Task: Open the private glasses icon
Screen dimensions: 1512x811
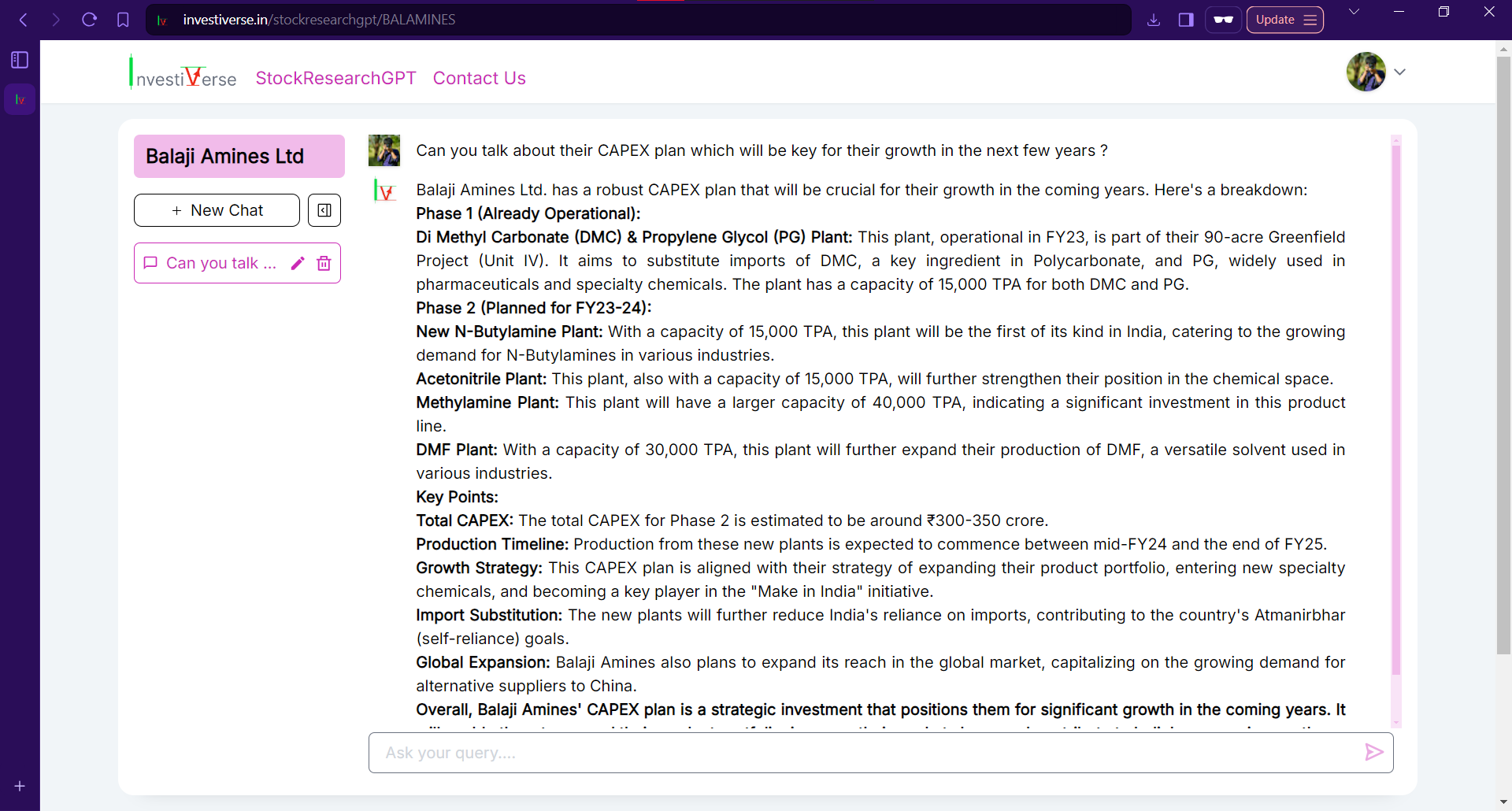Action: click(1223, 20)
